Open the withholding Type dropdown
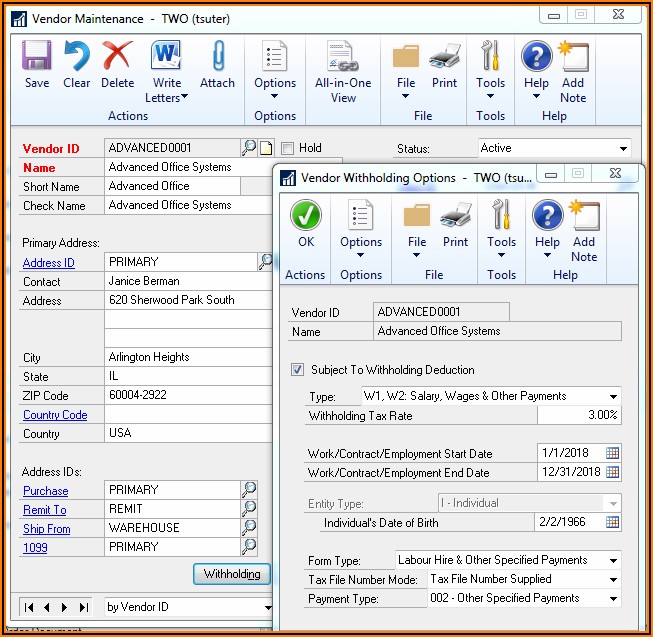Viewport: 653px width, 637px height. (x=612, y=396)
